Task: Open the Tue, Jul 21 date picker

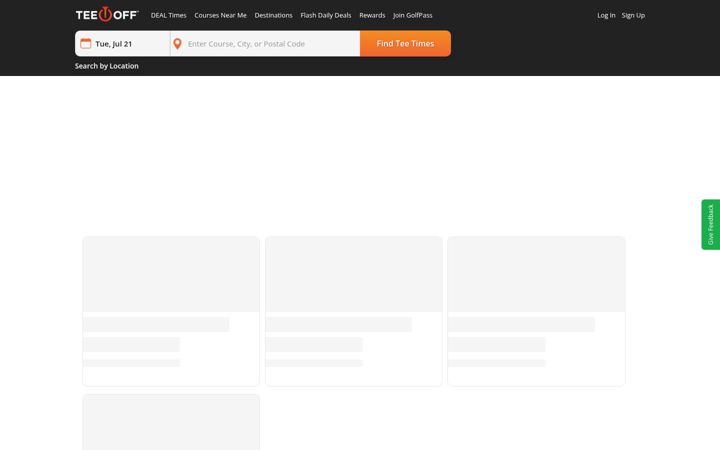Action: (x=123, y=44)
